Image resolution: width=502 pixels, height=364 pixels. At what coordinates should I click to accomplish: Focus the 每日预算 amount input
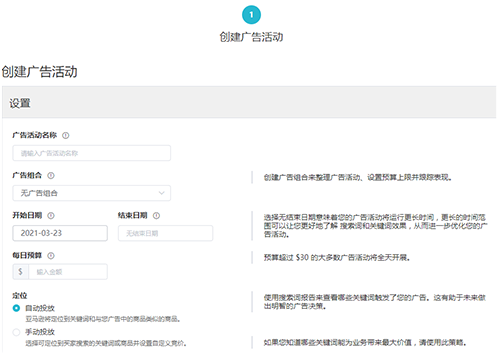pyautogui.click(x=68, y=272)
